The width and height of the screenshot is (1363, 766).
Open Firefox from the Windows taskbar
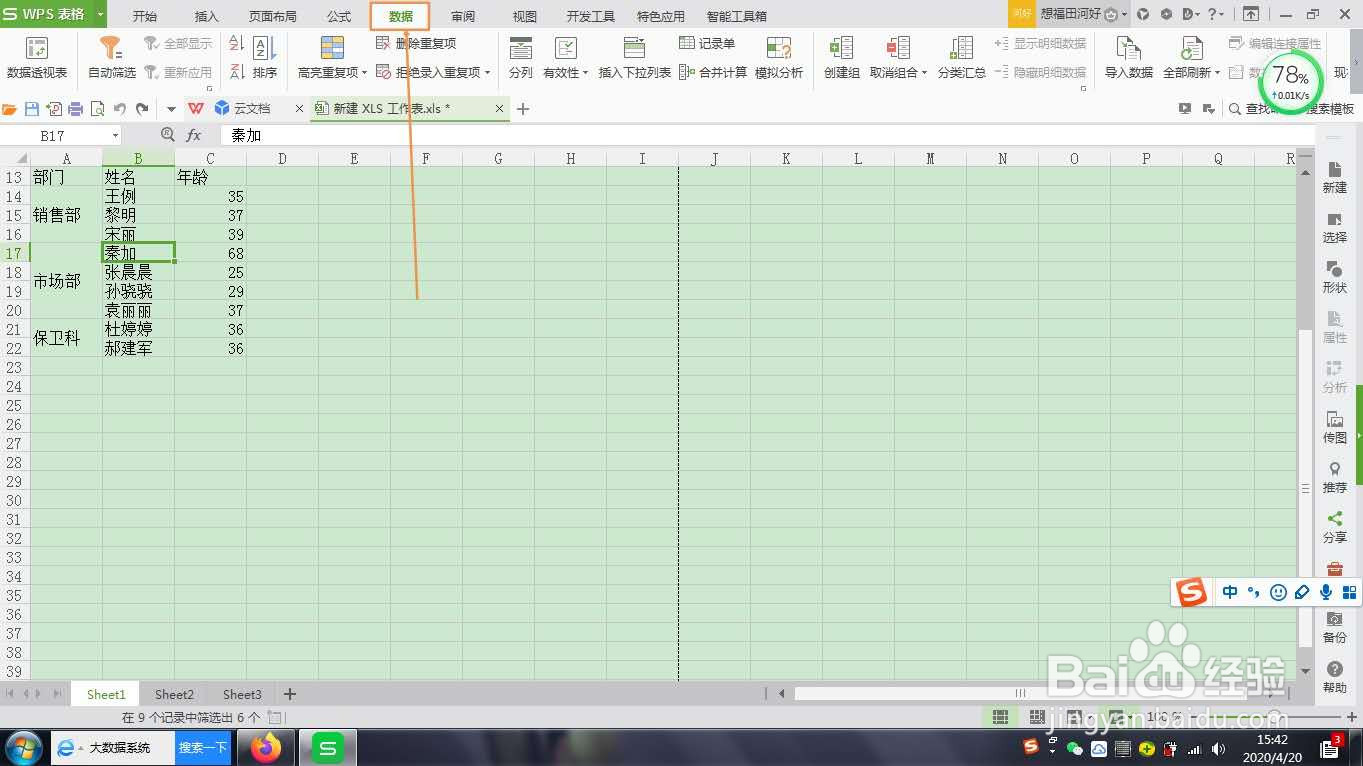point(267,747)
